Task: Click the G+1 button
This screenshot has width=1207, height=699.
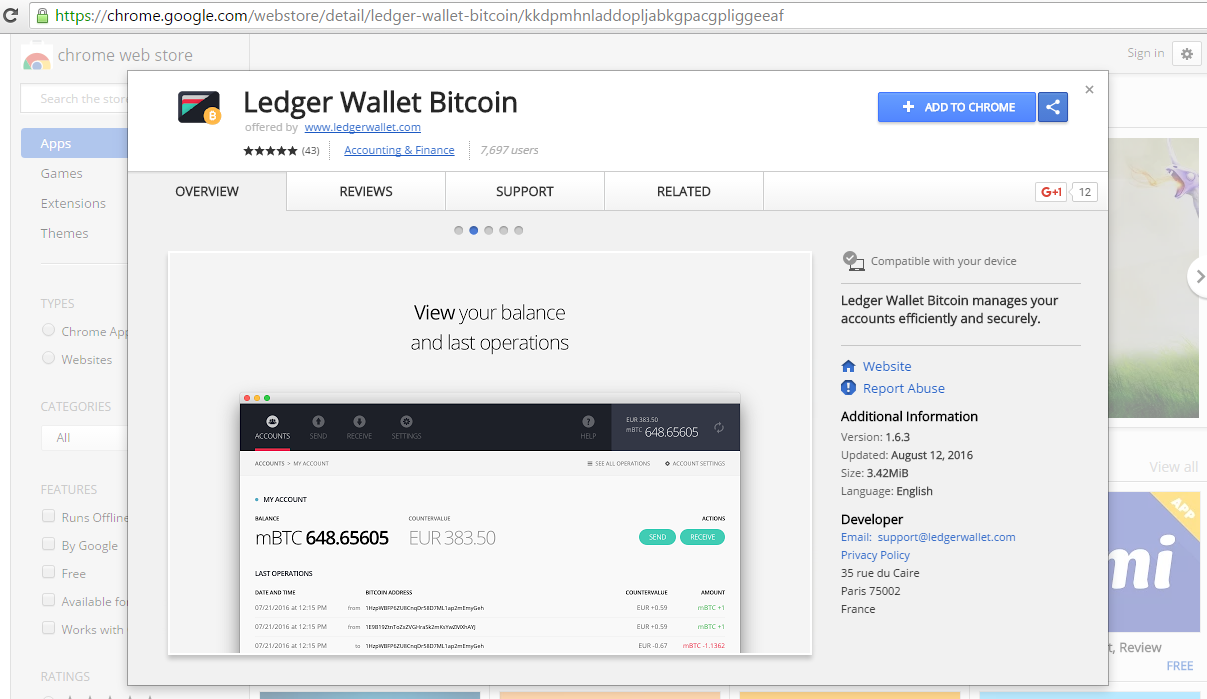Action: (x=1051, y=192)
